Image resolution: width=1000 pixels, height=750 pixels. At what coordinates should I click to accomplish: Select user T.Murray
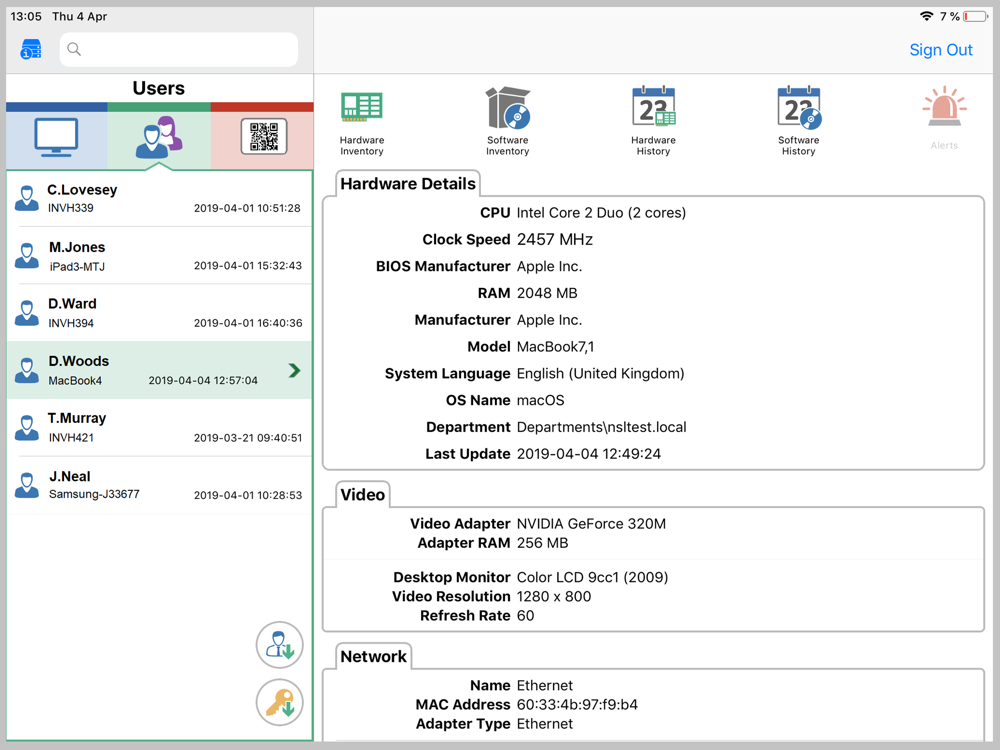pos(159,428)
